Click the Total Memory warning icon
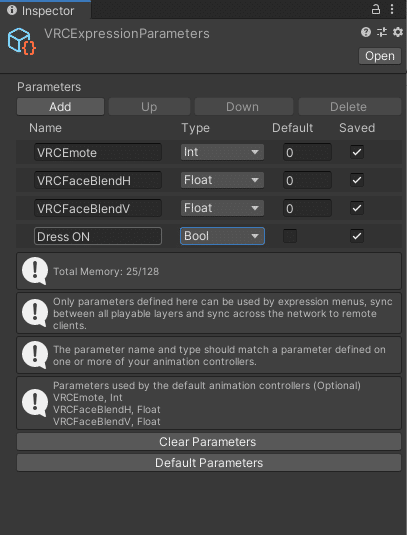Image resolution: width=407 pixels, height=535 pixels. point(35,271)
